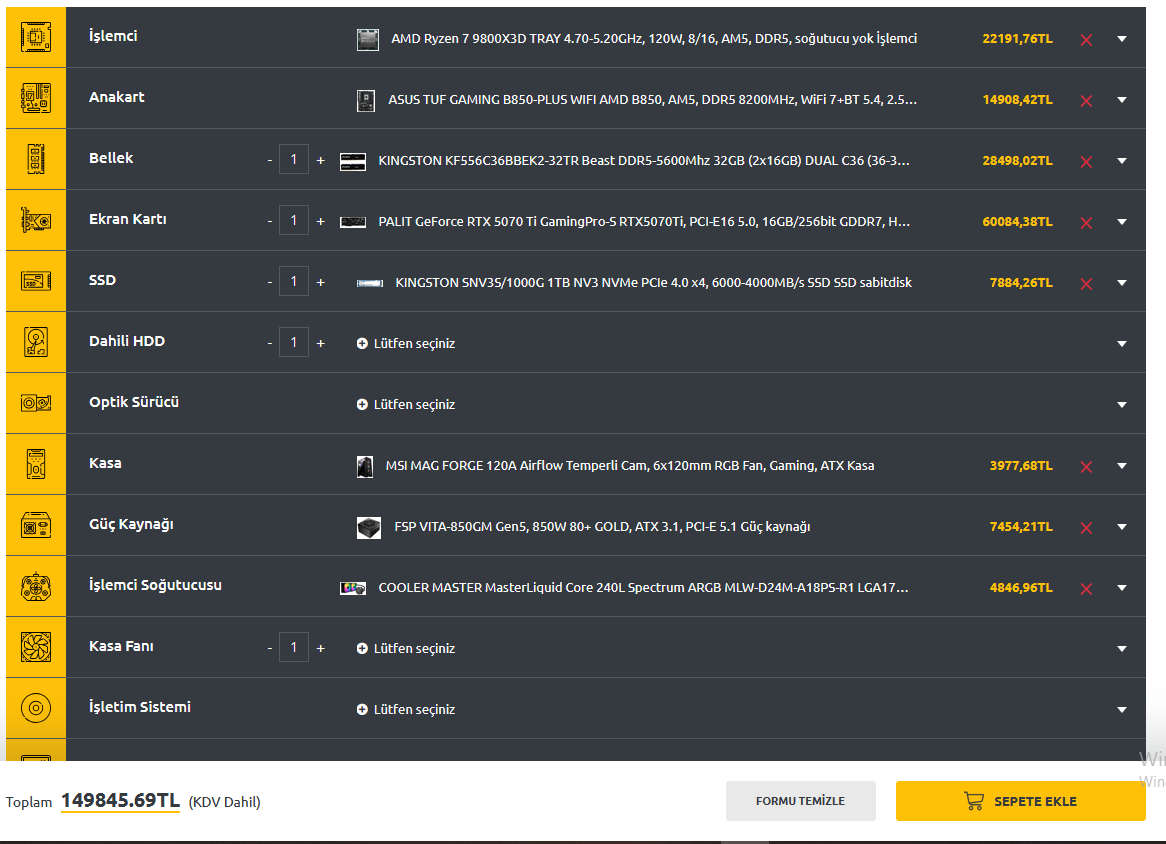Screen dimensions: 1166x844
Task: Expand the Ekran Kartı row dropdown arrow
Action: click(1121, 222)
